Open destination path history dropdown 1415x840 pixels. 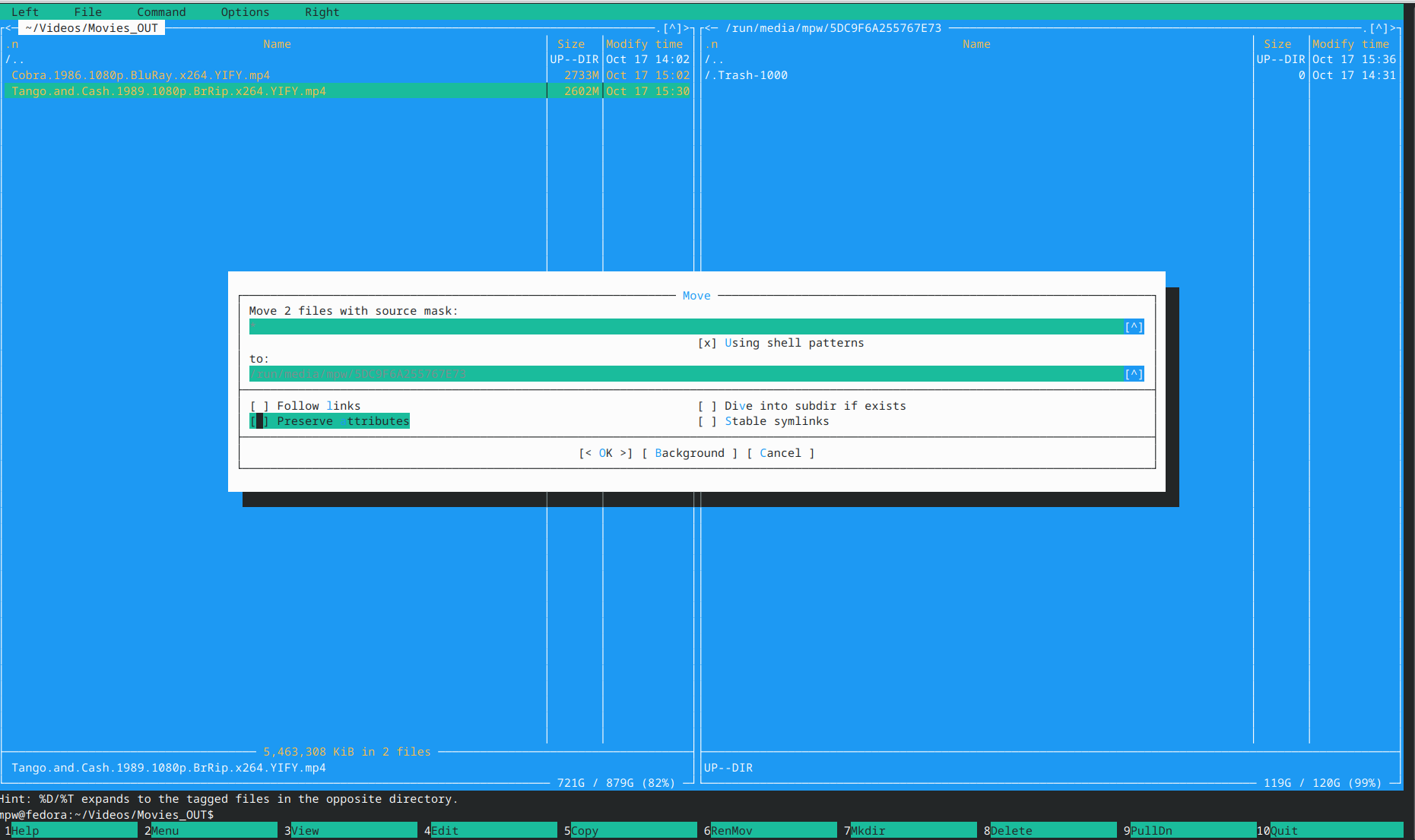[x=1134, y=374]
